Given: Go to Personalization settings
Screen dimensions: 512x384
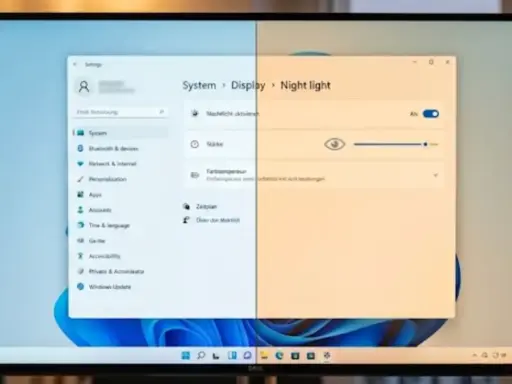Looking at the screenshot, I should tap(107, 179).
